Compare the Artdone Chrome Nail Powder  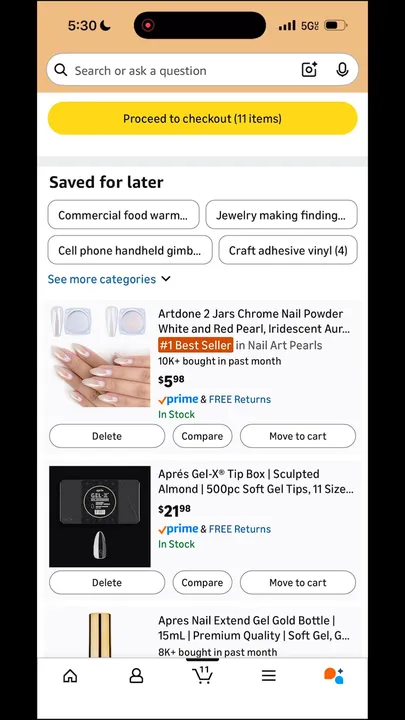202,436
